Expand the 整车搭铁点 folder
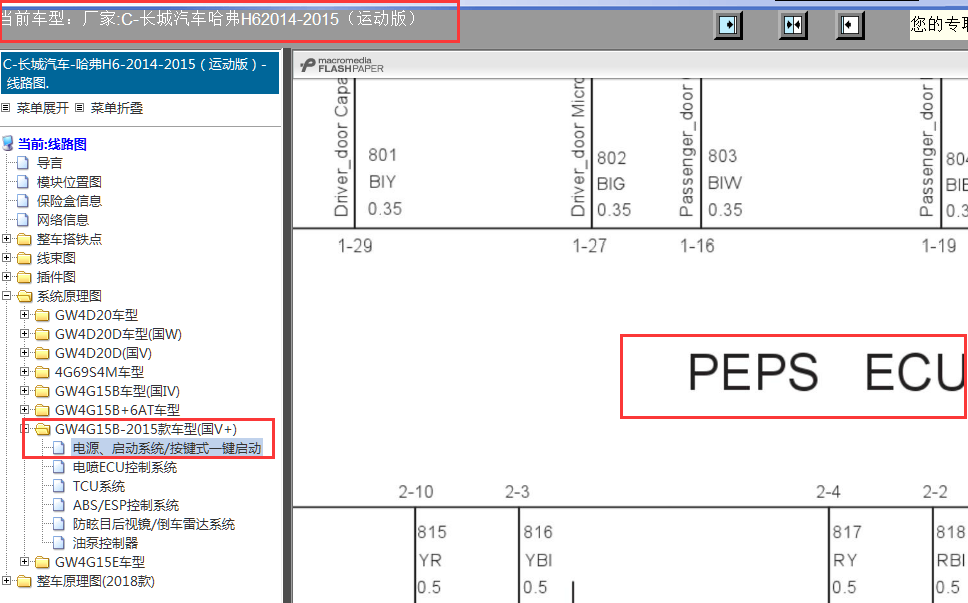This screenshot has height=603, width=968. tap(6, 239)
